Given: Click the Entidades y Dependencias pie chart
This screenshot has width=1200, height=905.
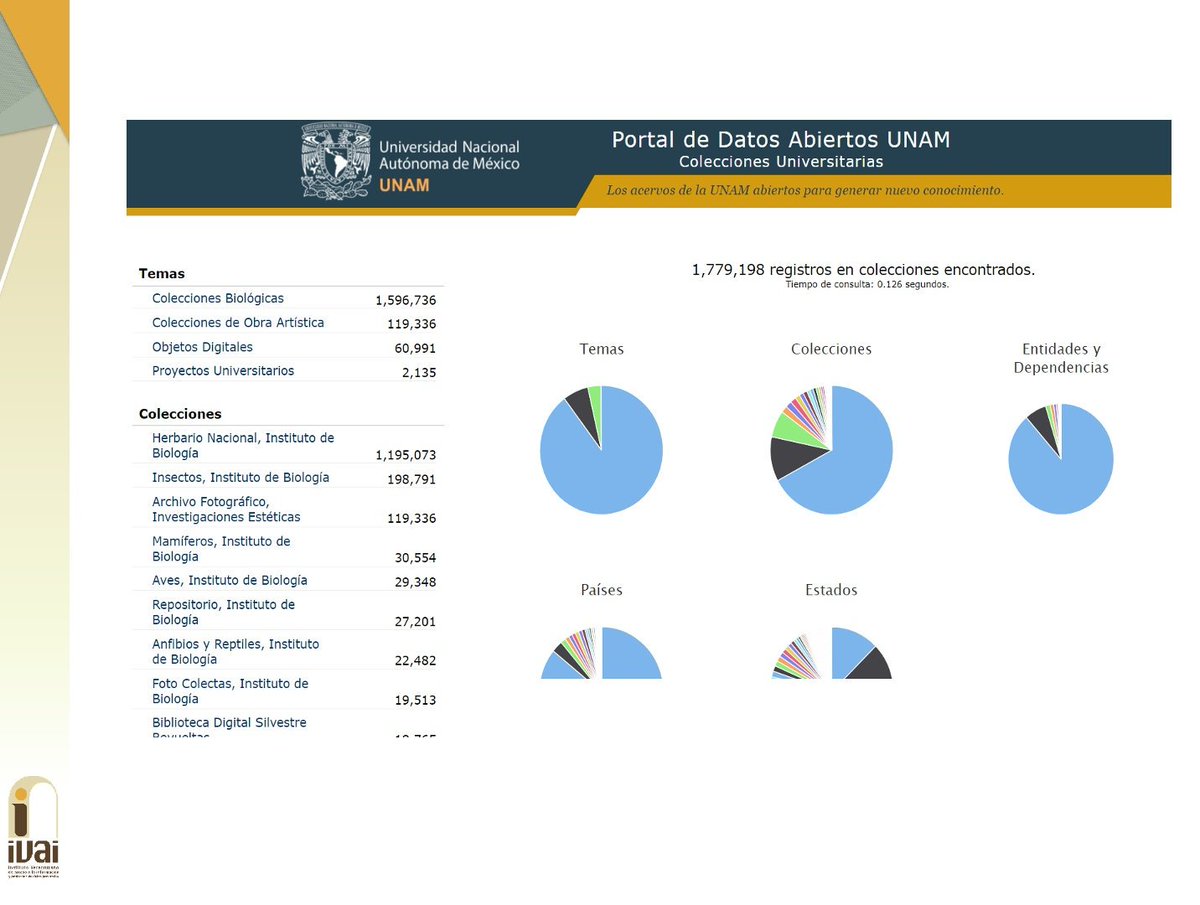Looking at the screenshot, I should (1061, 459).
